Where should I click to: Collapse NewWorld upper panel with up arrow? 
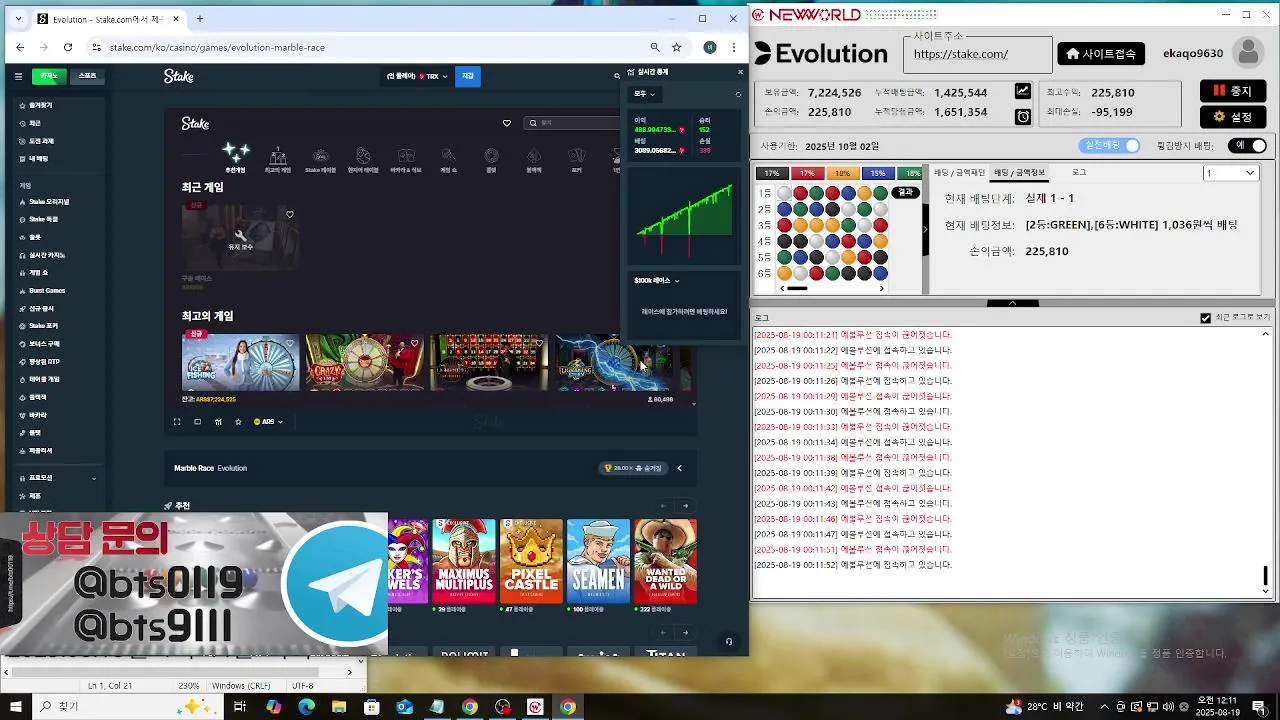coord(1013,303)
